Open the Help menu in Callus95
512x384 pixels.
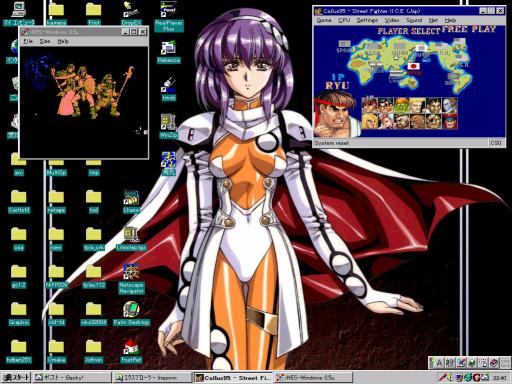(450, 20)
